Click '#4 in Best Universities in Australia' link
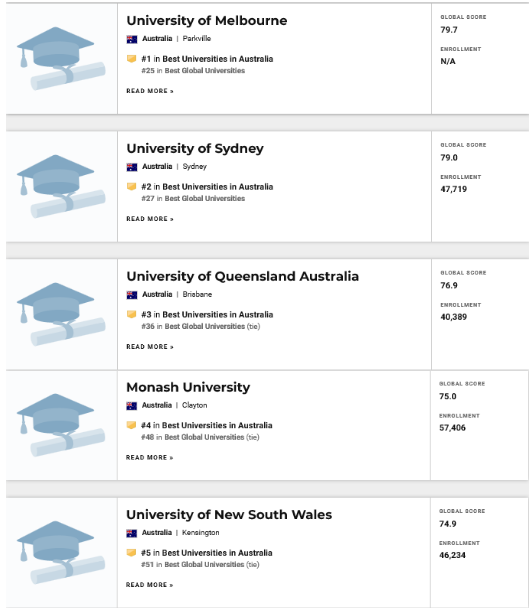This screenshot has height=608, width=530. [x=207, y=425]
